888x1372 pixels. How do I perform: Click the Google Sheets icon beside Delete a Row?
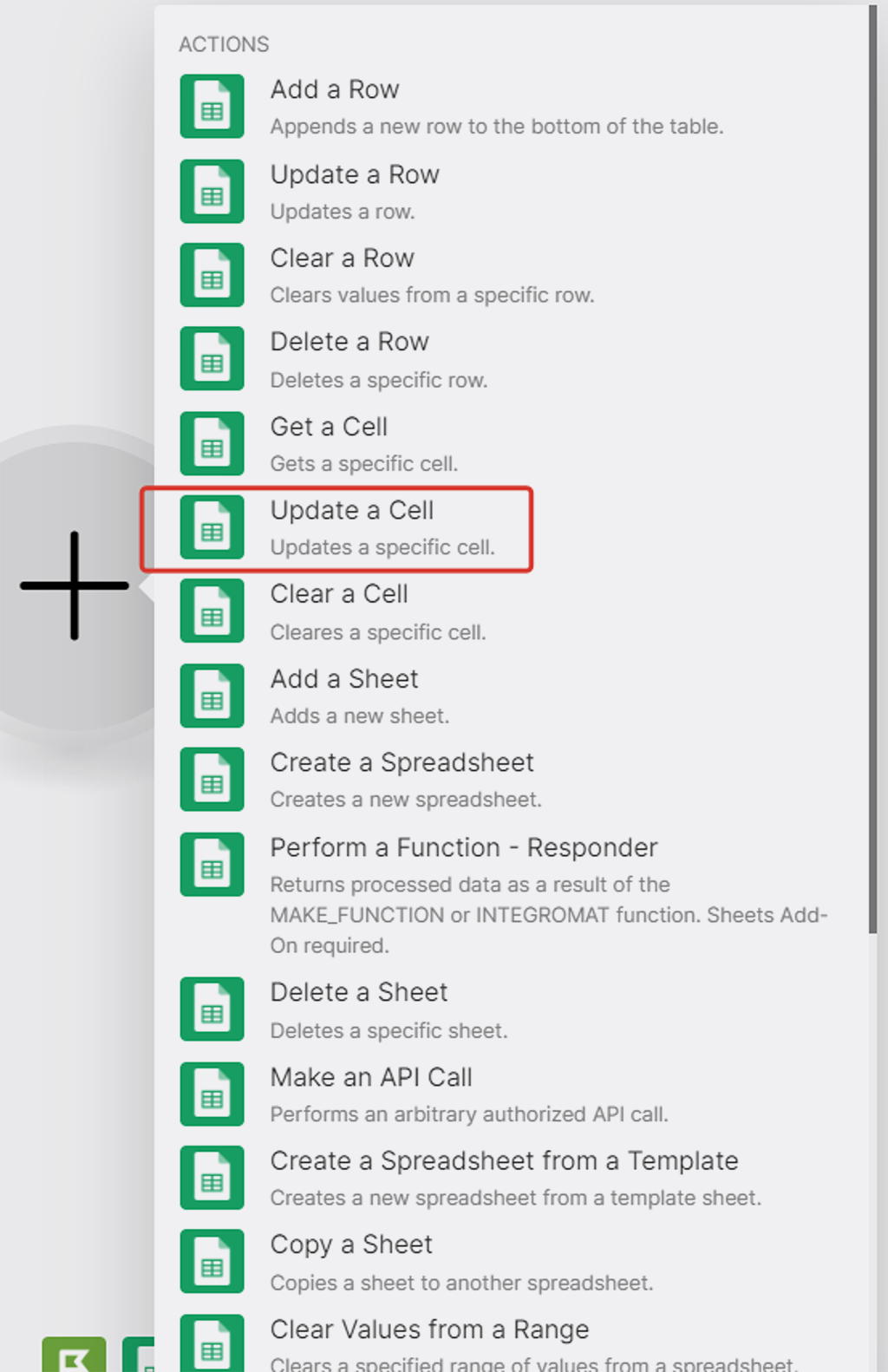pyautogui.click(x=212, y=358)
